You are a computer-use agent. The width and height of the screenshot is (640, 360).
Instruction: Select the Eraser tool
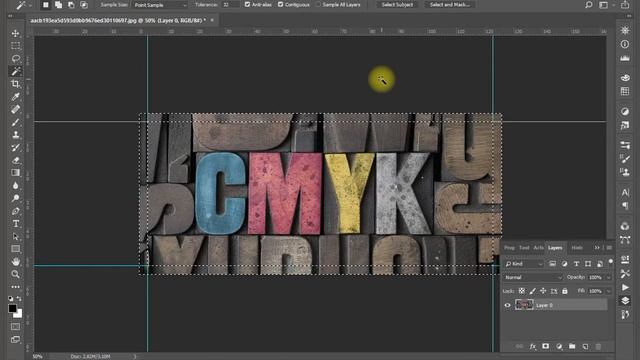(x=16, y=160)
